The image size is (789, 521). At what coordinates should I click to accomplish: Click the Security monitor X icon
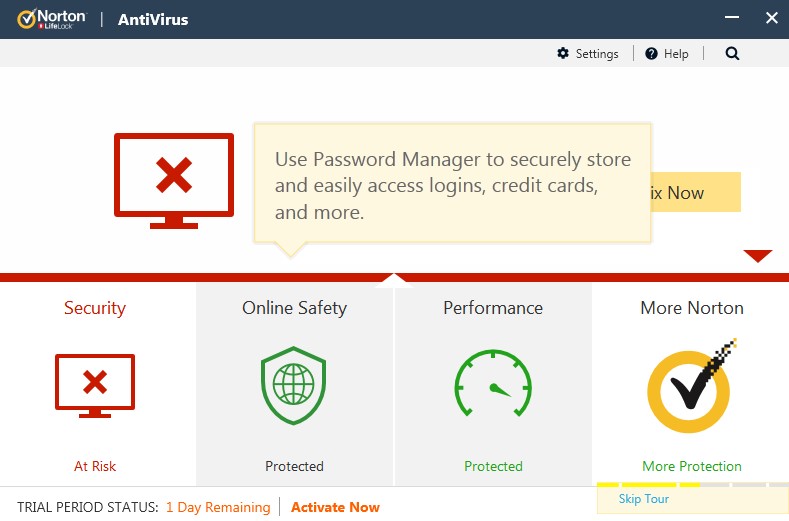pos(95,386)
